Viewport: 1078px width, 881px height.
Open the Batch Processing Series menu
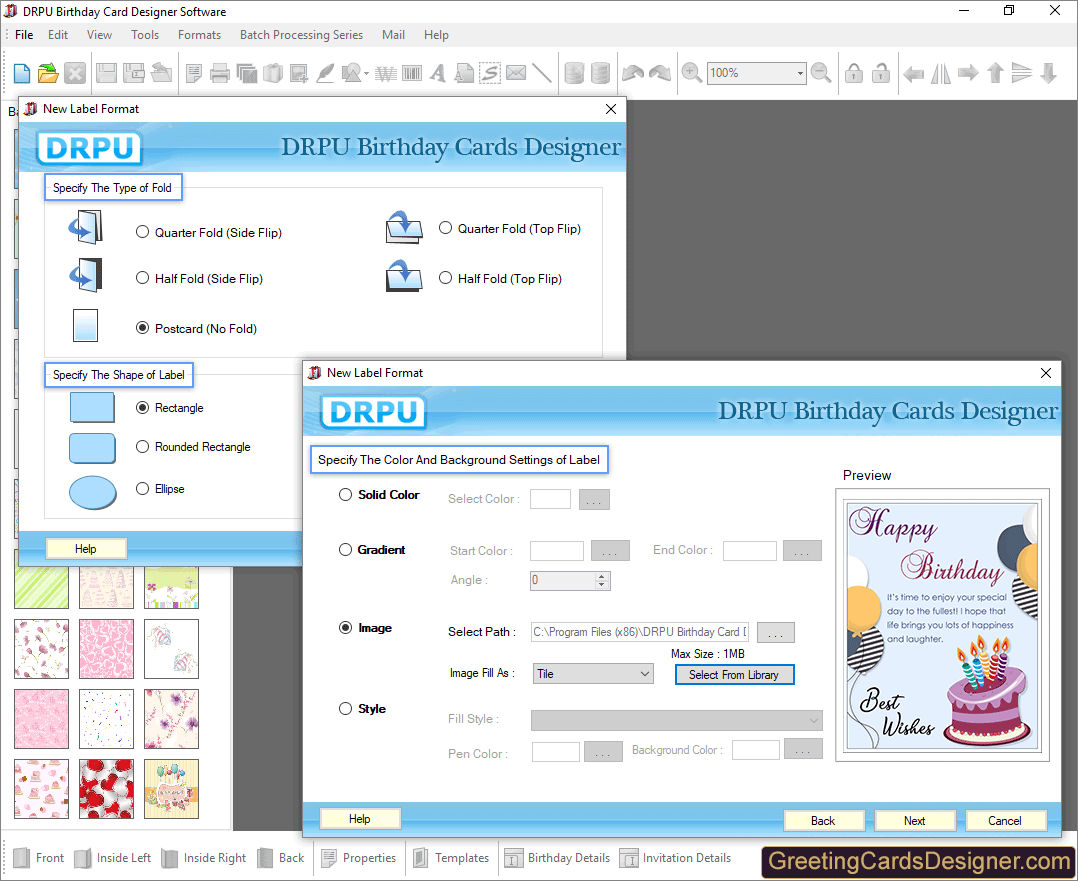click(301, 34)
